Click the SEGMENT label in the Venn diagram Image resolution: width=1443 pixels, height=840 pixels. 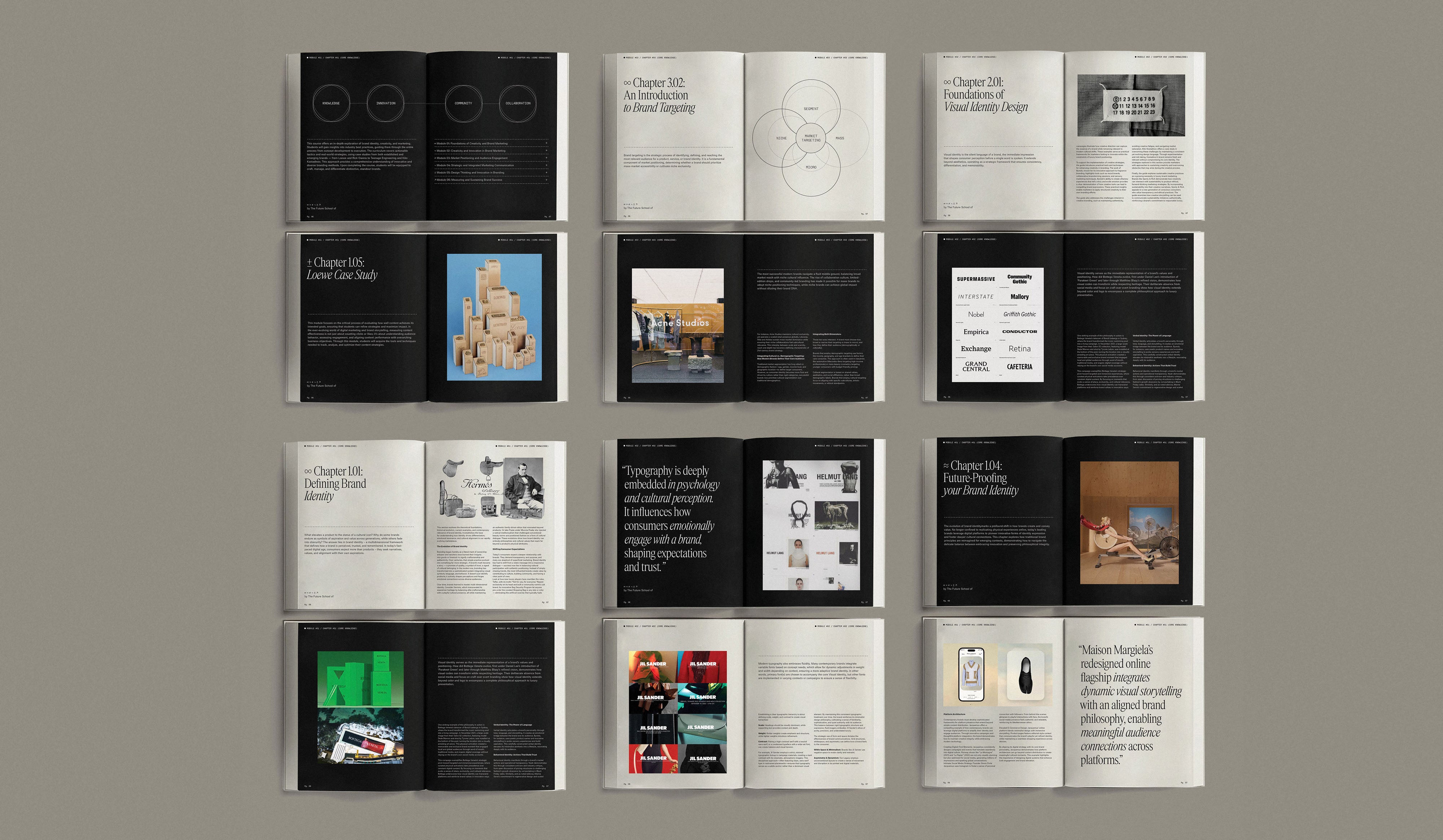(x=811, y=109)
